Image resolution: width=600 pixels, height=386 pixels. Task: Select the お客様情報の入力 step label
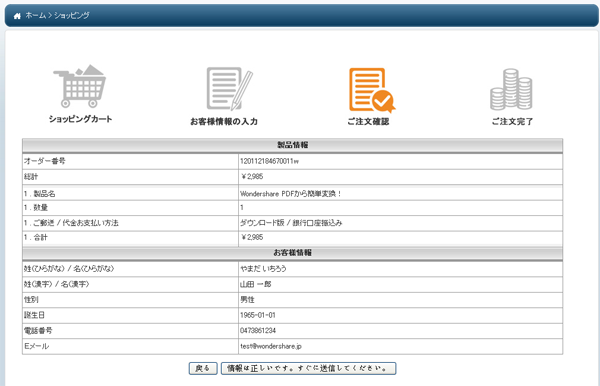point(224,122)
